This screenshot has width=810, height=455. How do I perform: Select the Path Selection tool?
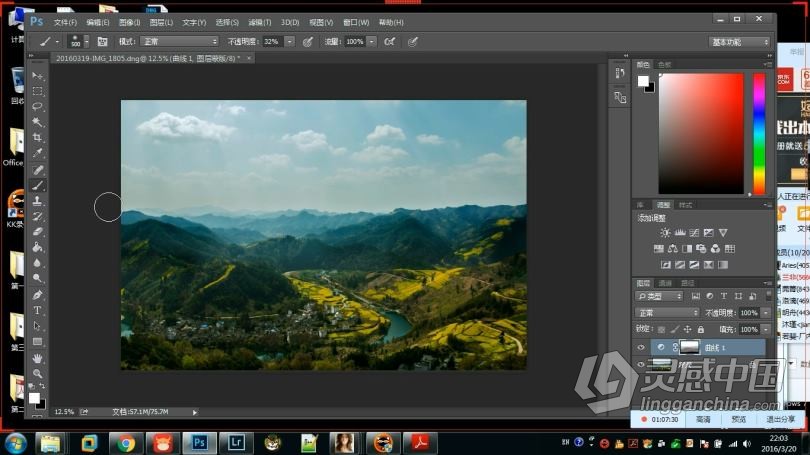tap(38, 326)
